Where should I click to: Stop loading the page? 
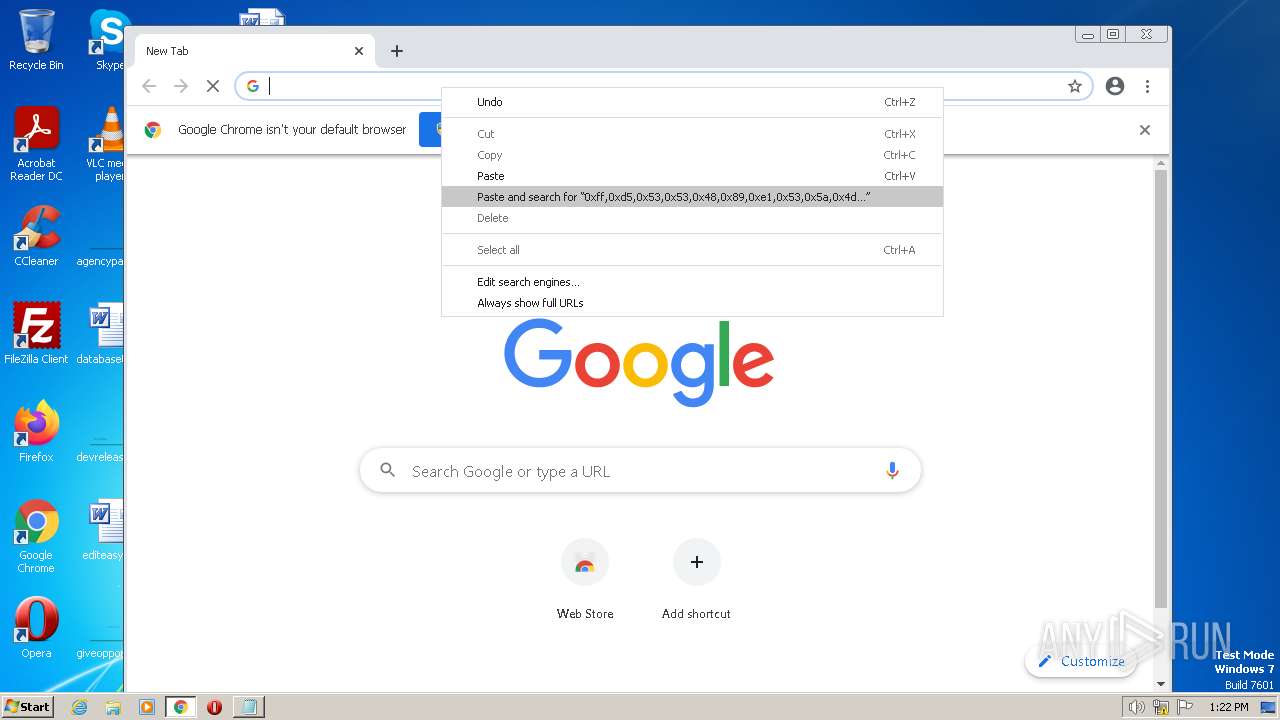212,86
